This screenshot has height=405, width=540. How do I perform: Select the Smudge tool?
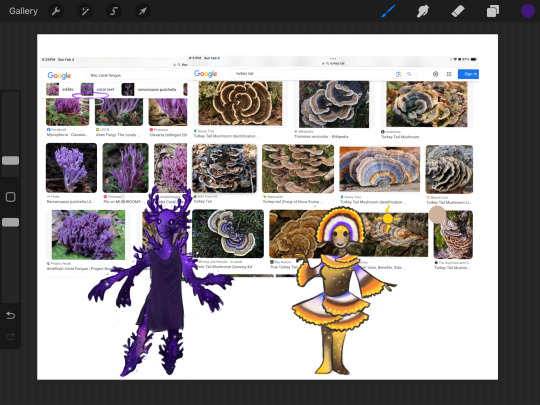(x=423, y=11)
